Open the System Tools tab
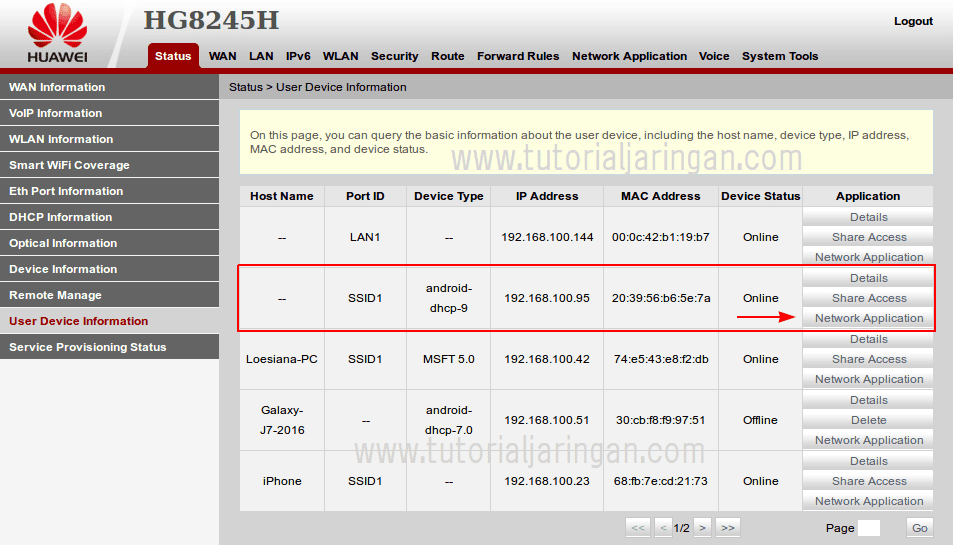The height and width of the screenshot is (545, 953). pos(780,56)
